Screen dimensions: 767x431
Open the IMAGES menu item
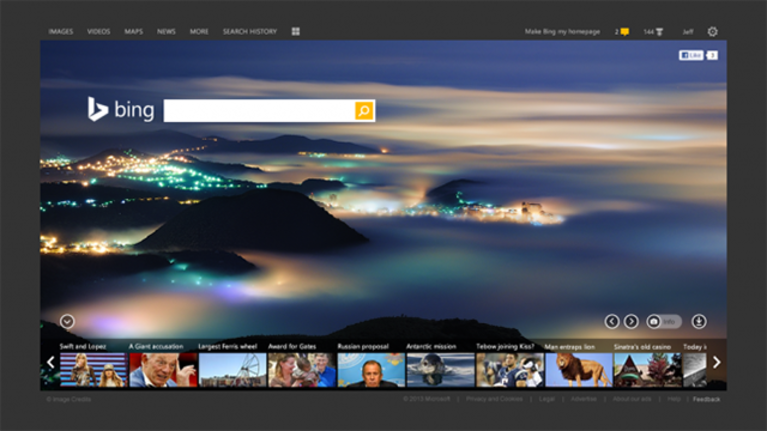pos(61,31)
